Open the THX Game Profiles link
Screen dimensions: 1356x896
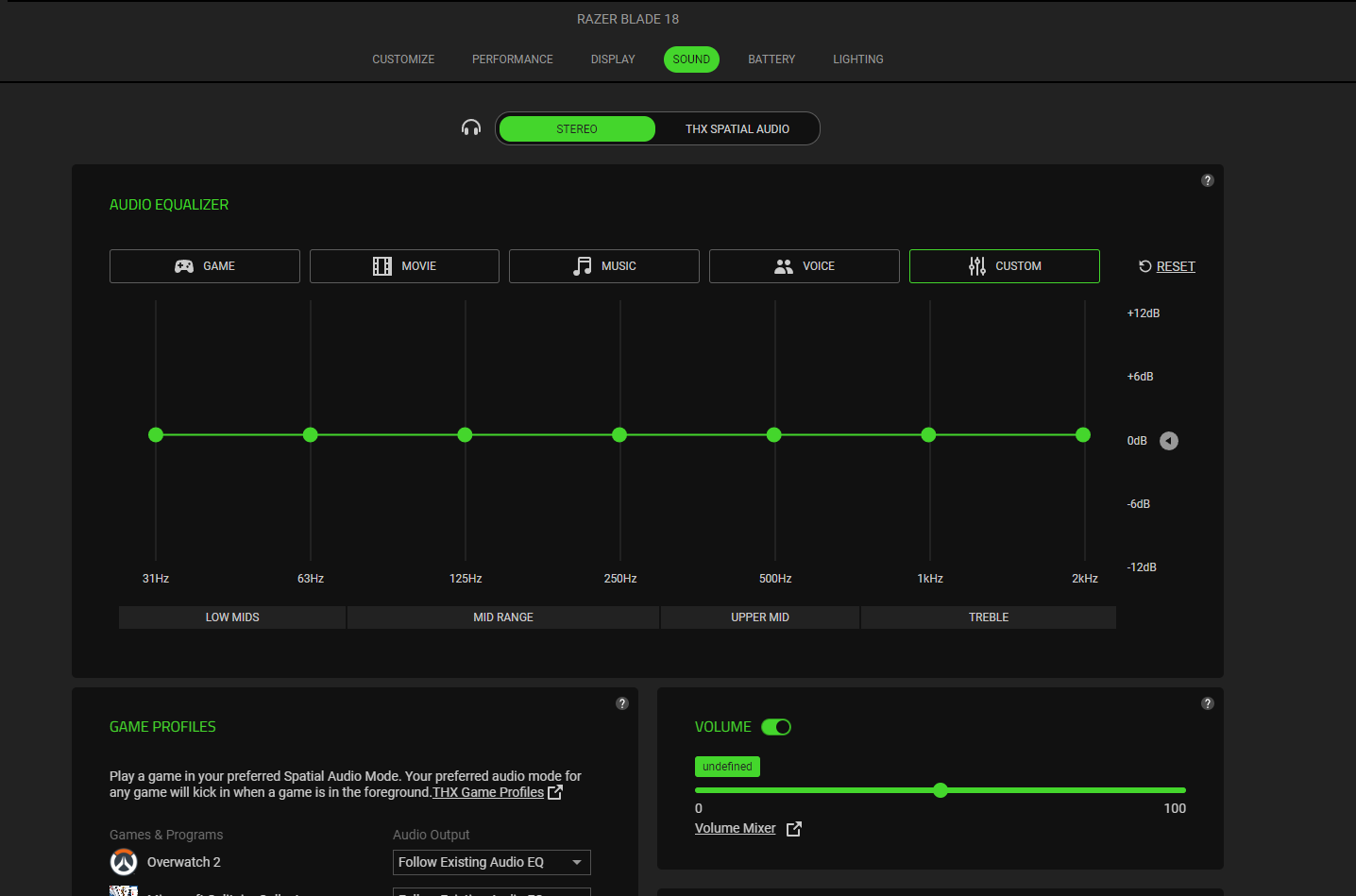pos(488,792)
